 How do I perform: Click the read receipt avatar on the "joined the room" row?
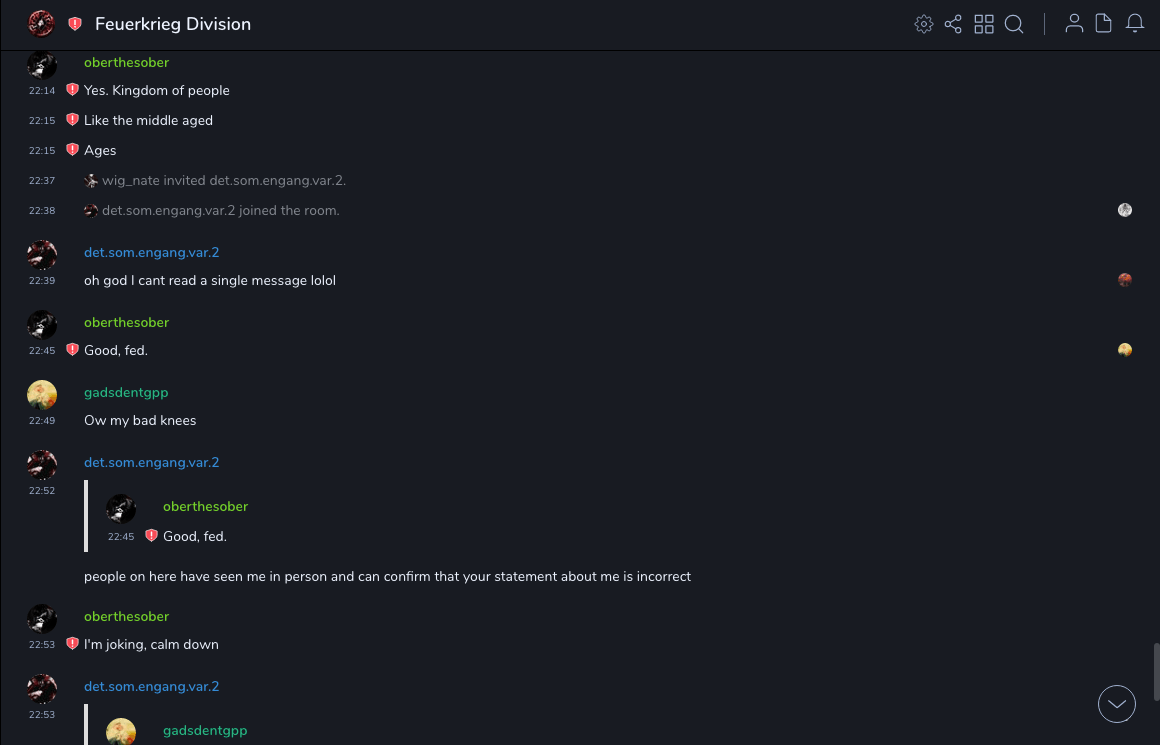click(x=1125, y=210)
